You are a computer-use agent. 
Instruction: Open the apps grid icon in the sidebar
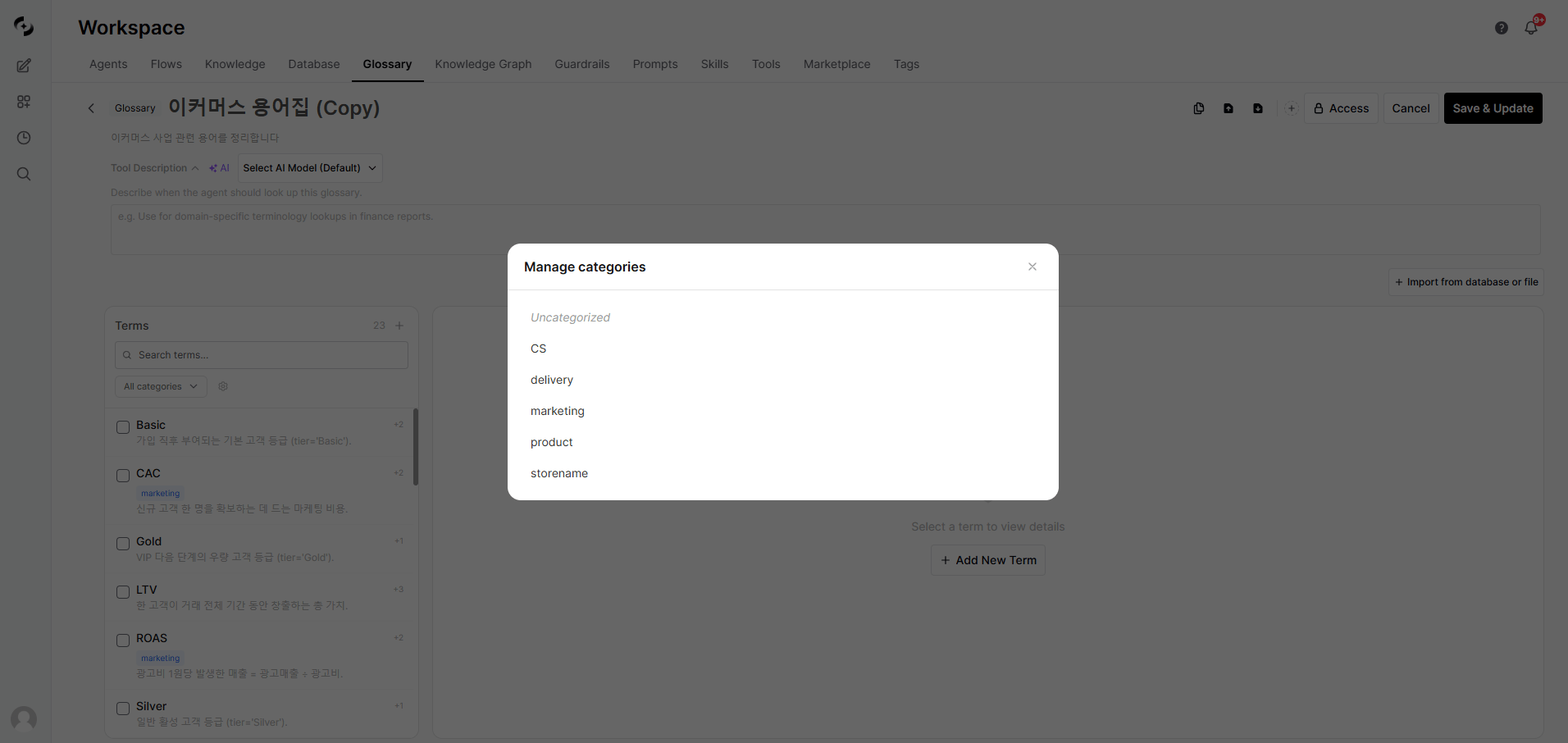pos(24,102)
